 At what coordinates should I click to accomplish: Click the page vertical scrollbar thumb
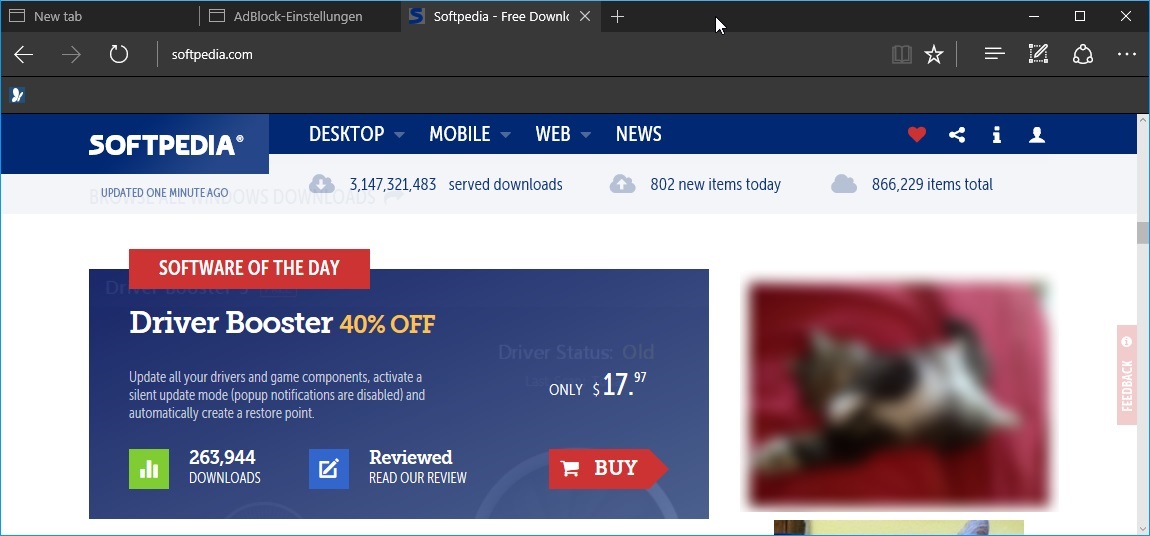coord(1143,232)
